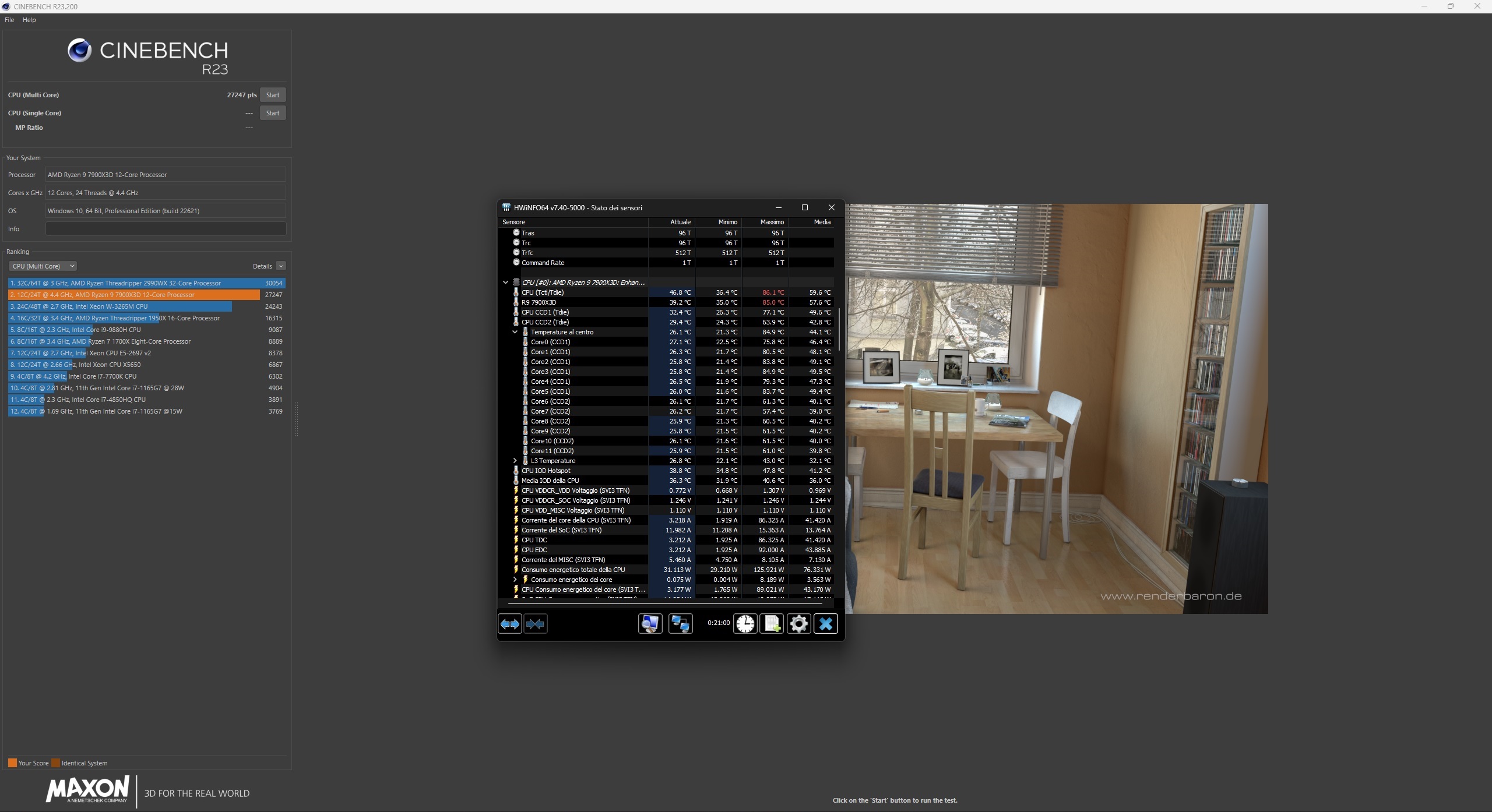Start HWiNFO logging to file icon
1492x812 pixels.
point(772,624)
